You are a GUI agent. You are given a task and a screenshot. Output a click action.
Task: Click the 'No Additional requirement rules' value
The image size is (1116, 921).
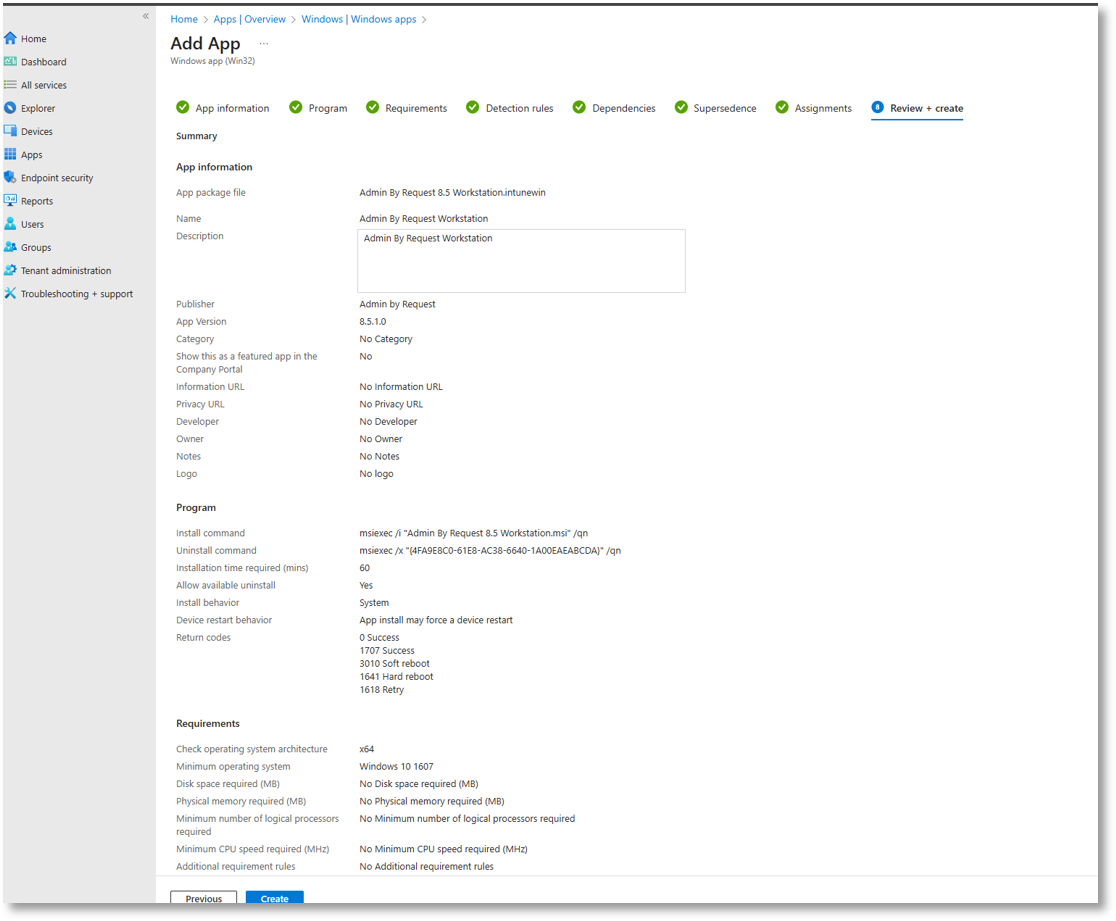(x=426, y=866)
